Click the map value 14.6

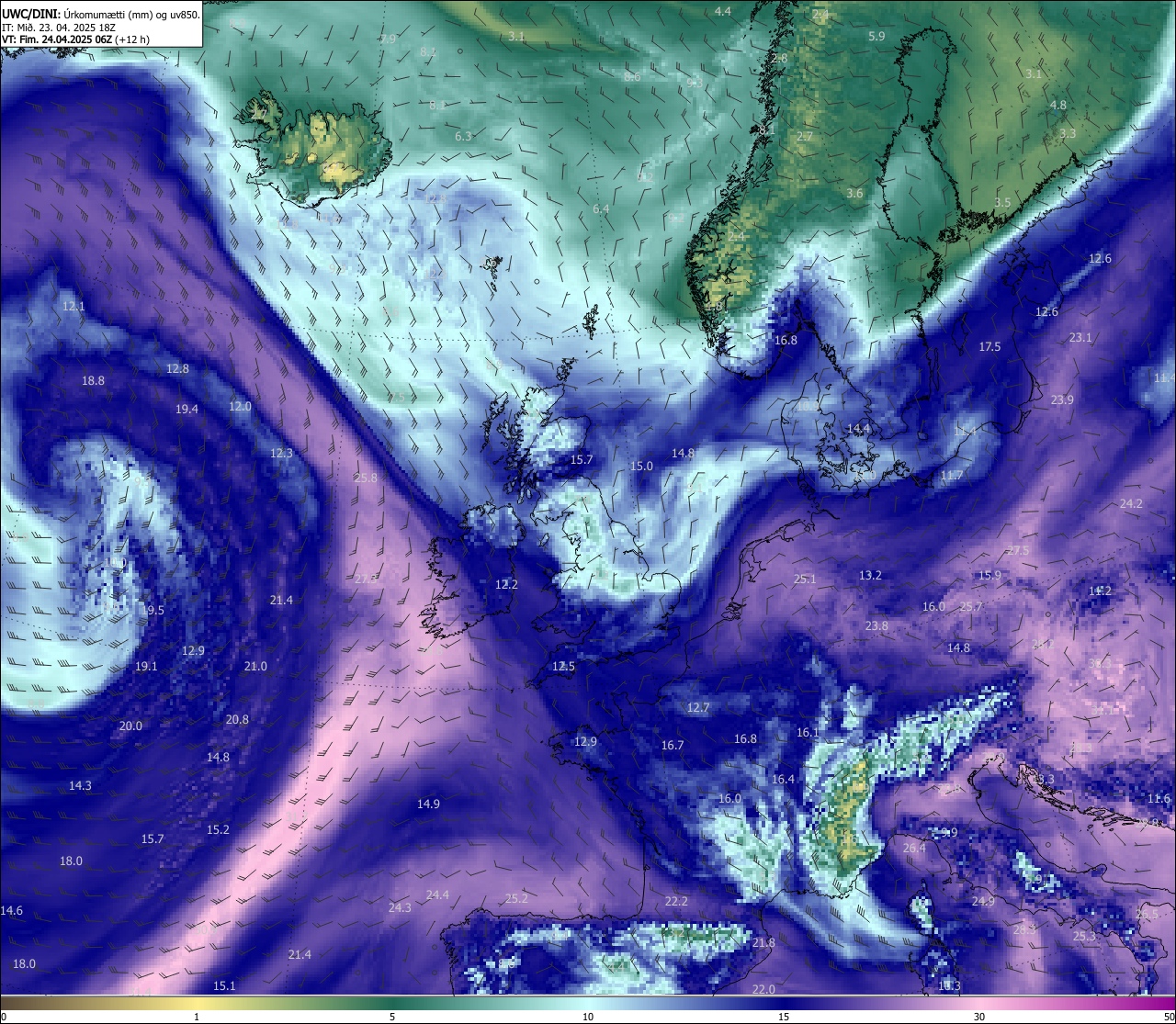point(11,910)
